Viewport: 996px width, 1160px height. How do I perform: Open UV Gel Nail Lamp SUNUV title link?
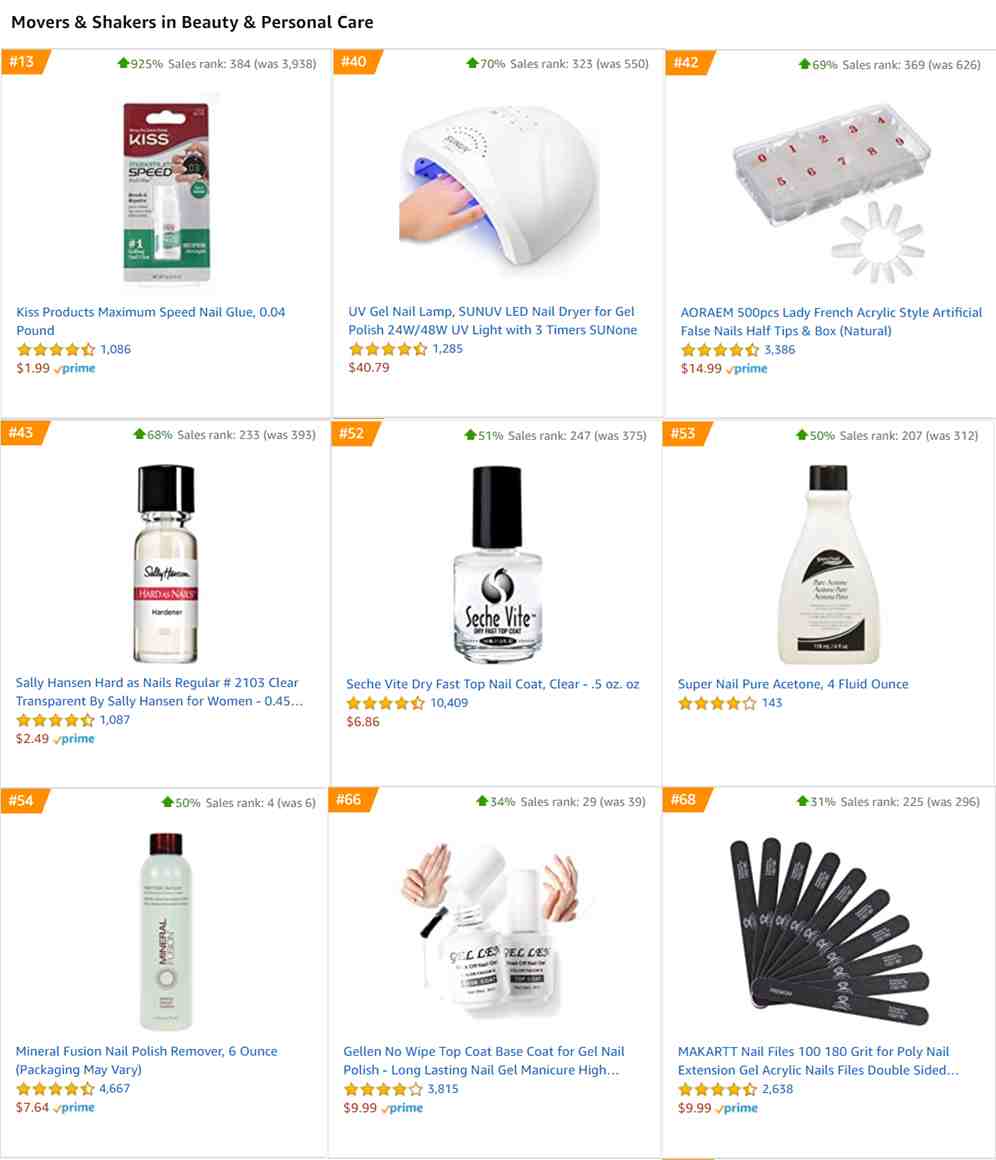pyautogui.click(x=493, y=320)
